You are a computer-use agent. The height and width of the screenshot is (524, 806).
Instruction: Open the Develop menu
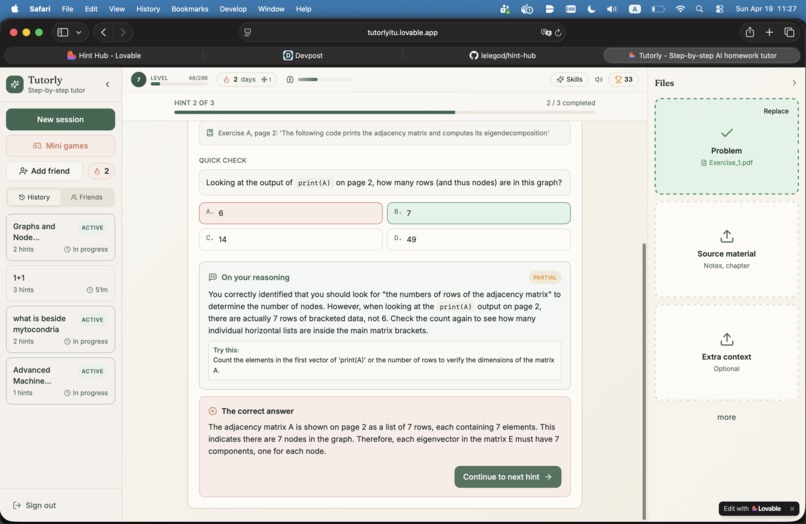point(233,9)
